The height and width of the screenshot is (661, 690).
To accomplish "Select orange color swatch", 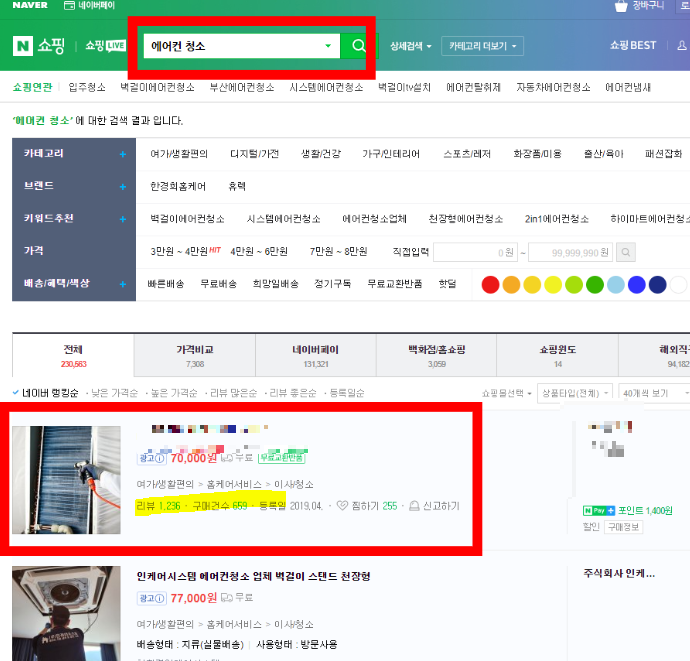I will [x=511, y=285].
